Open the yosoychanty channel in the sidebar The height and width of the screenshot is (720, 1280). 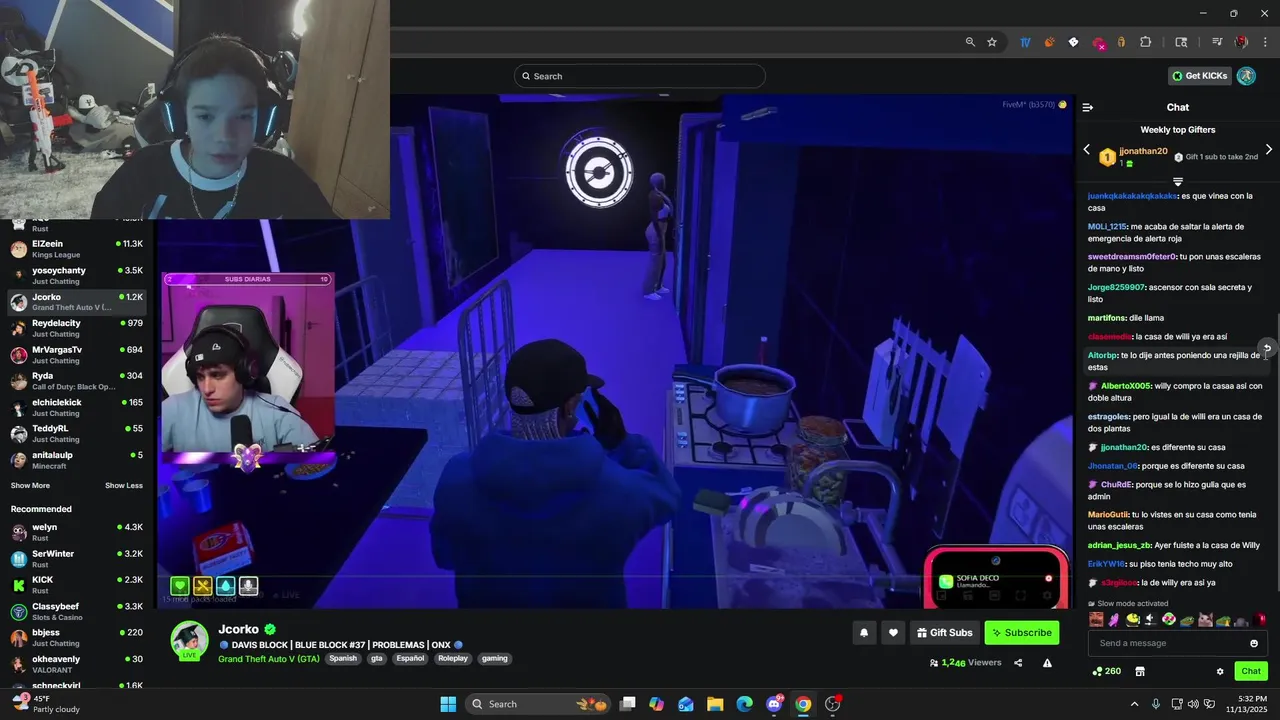point(77,275)
